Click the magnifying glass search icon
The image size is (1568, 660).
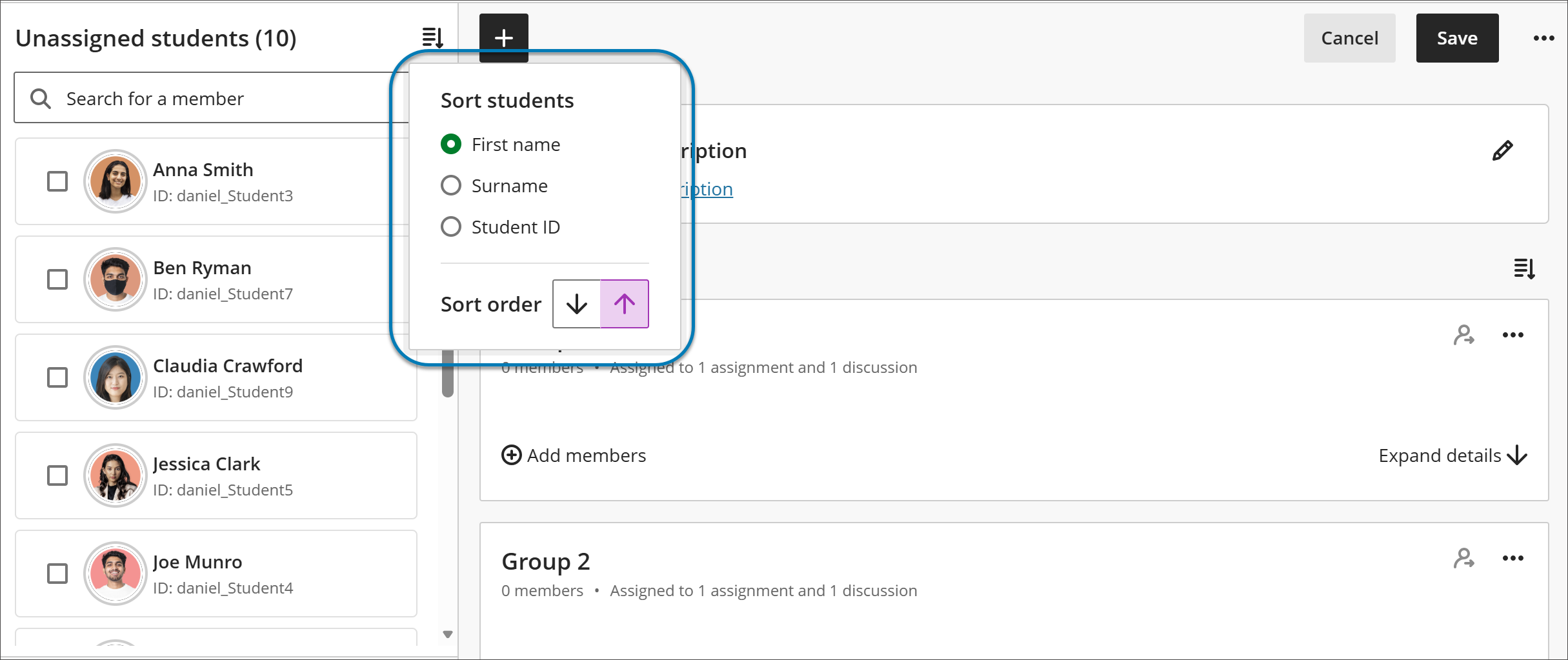[40, 97]
